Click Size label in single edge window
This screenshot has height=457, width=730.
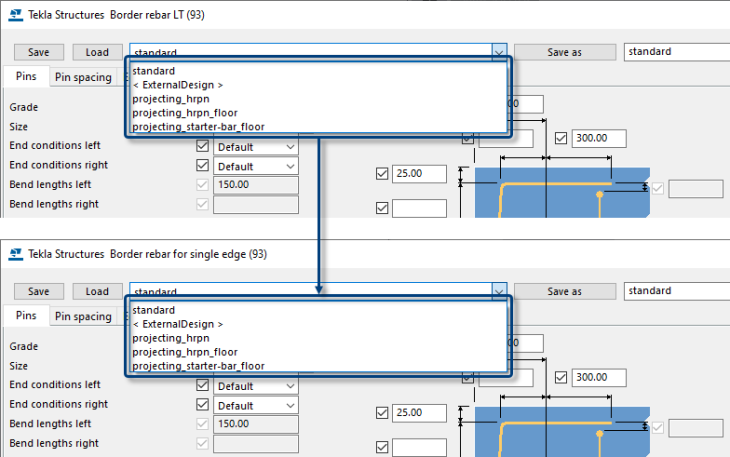(x=19, y=366)
